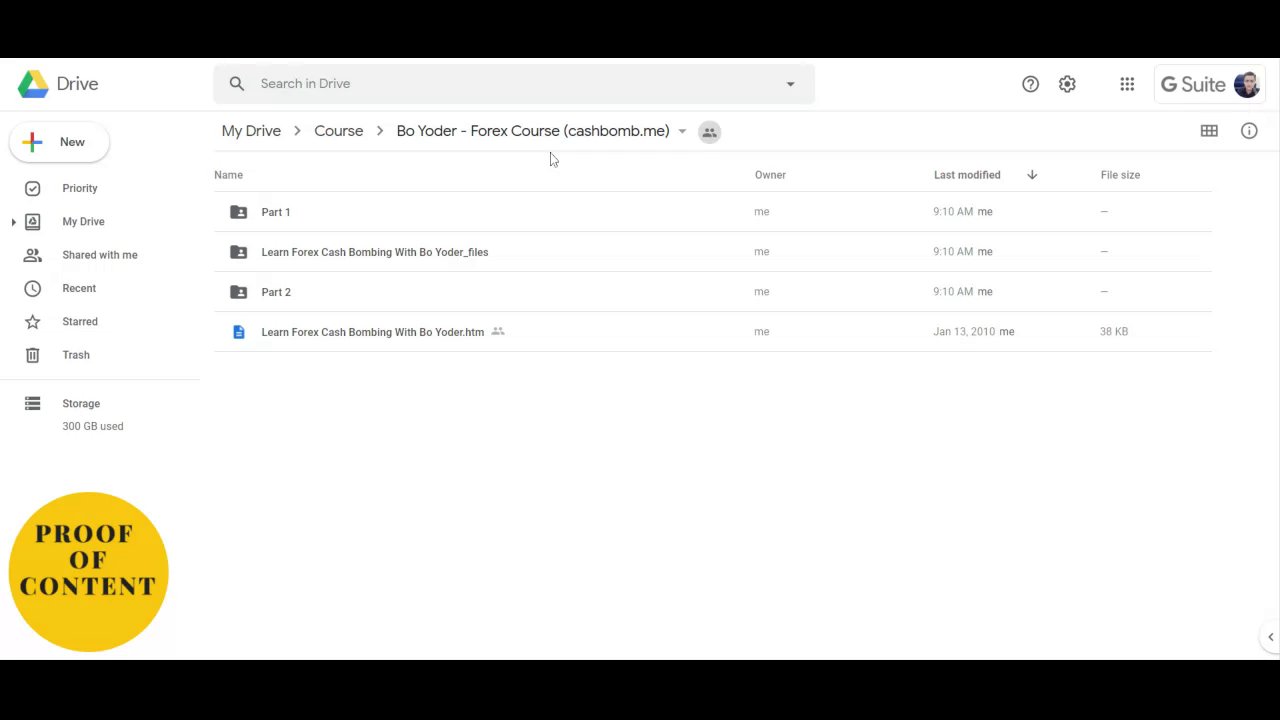Switch to grid view layout
The width and height of the screenshot is (1280, 720).
(x=1209, y=131)
